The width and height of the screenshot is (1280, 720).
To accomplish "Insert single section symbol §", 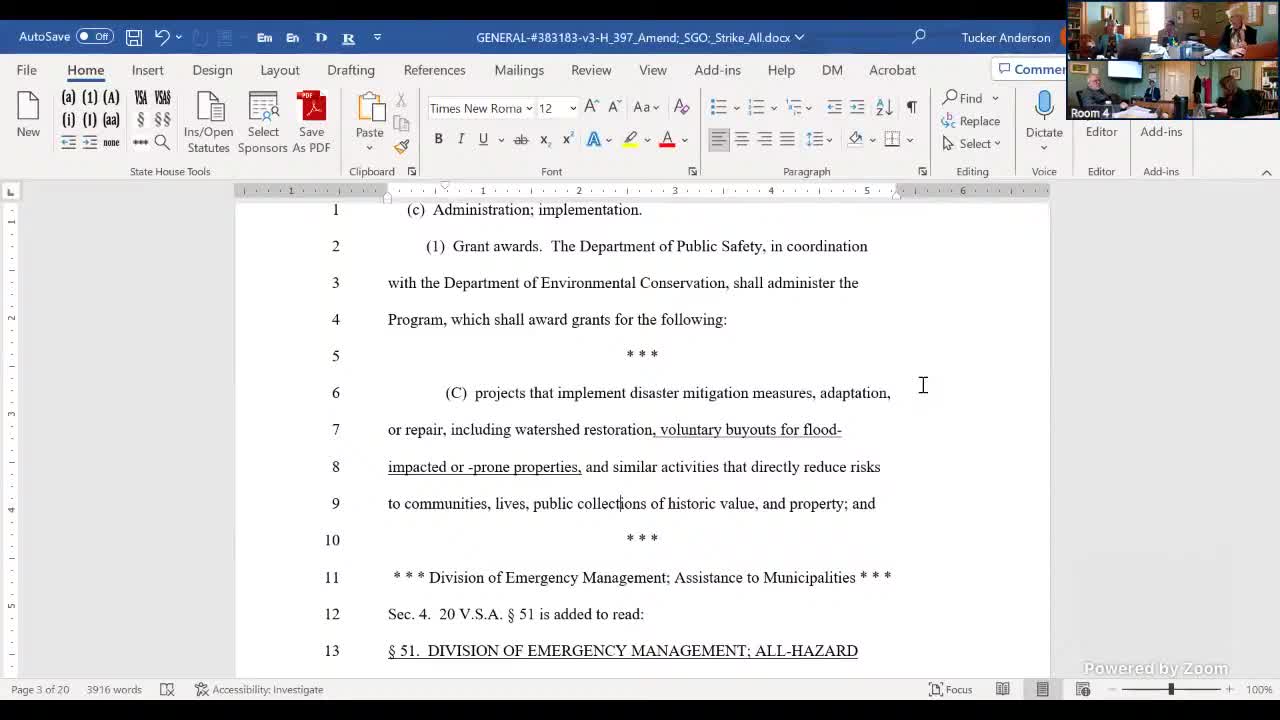I will click(140, 120).
